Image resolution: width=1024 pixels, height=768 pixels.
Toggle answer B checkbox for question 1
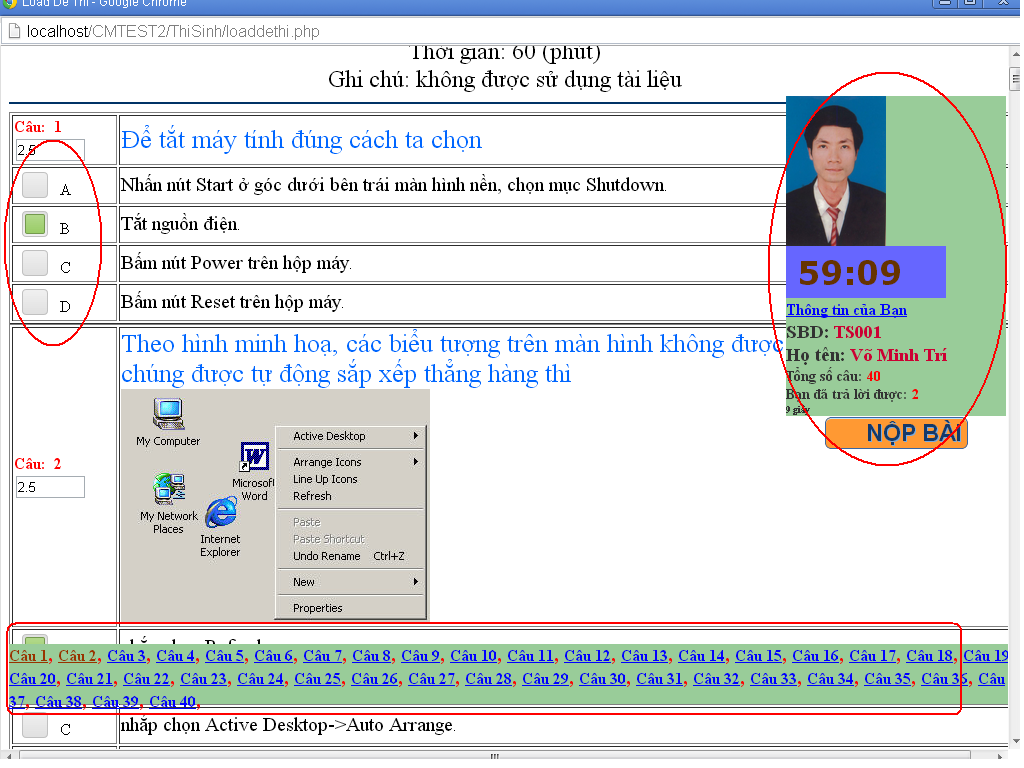tap(35, 224)
